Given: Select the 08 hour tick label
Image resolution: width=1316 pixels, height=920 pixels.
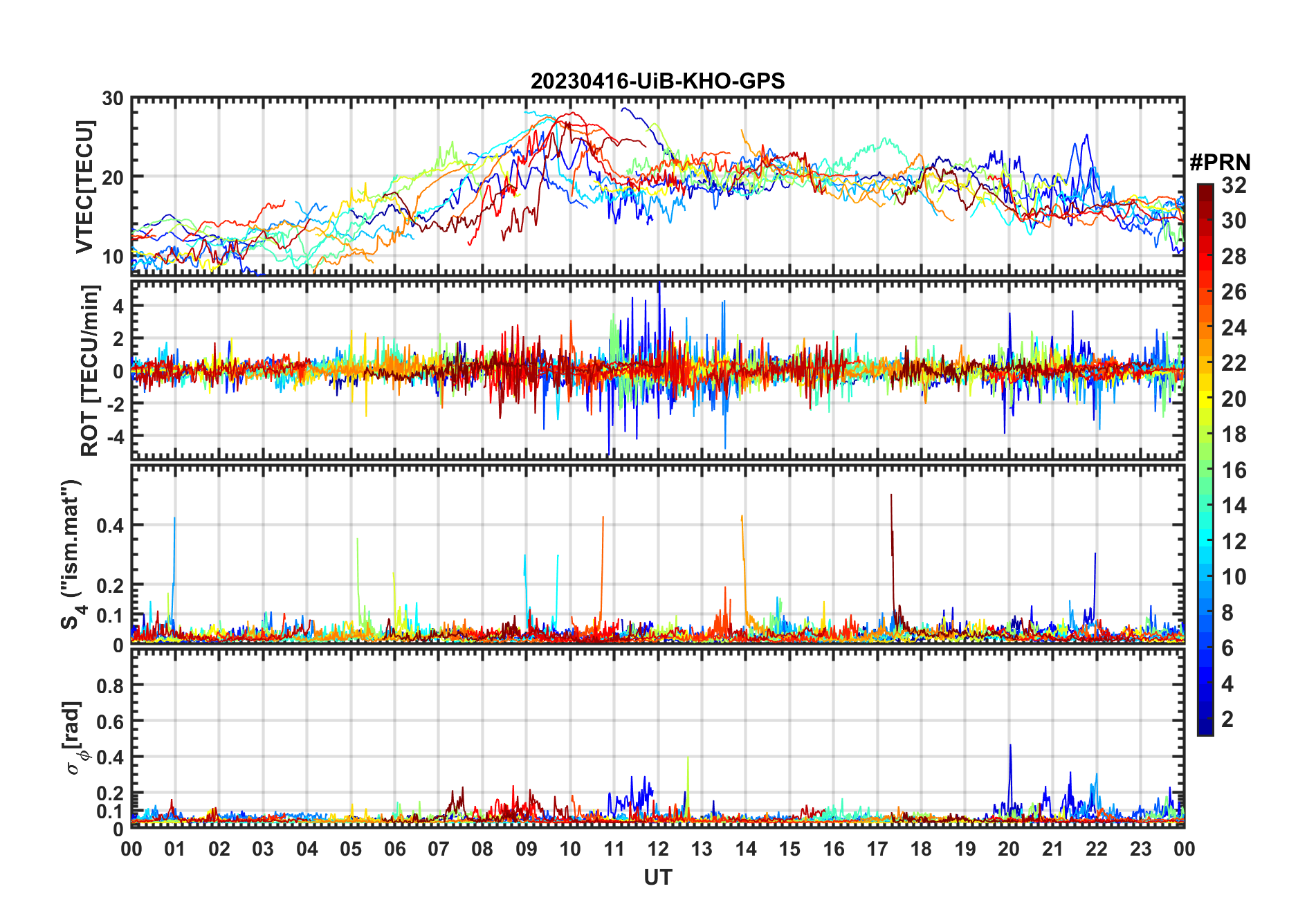Looking at the screenshot, I should coord(482,849).
